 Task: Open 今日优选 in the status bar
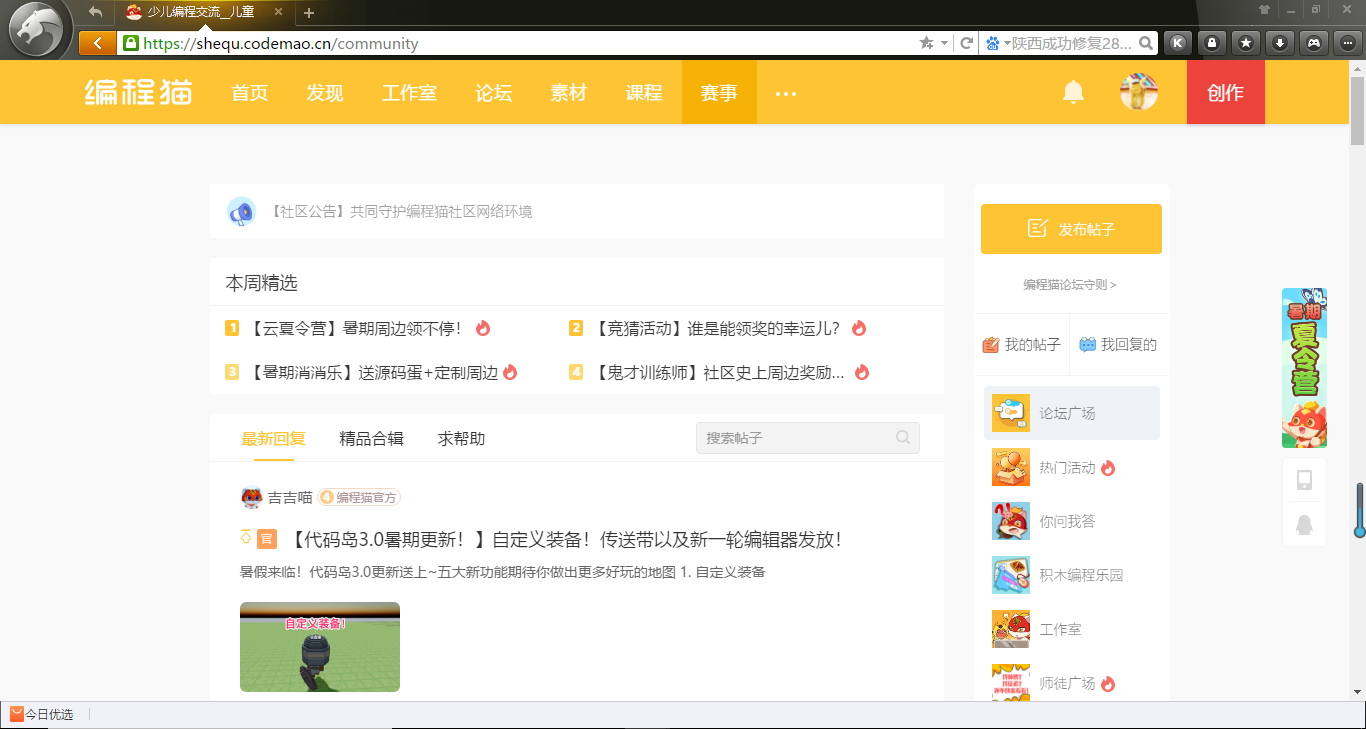(x=42, y=714)
